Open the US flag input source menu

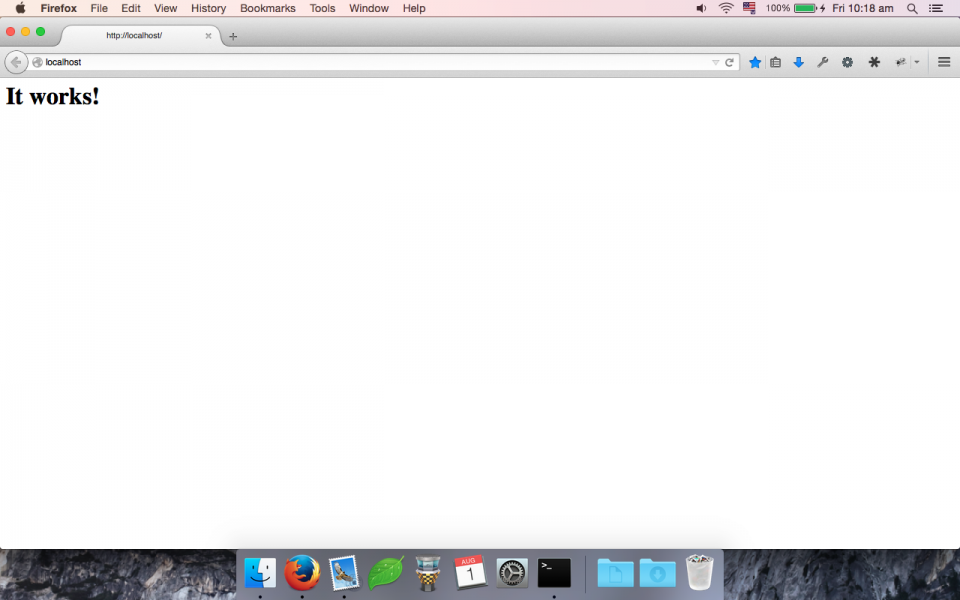click(749, 8)
